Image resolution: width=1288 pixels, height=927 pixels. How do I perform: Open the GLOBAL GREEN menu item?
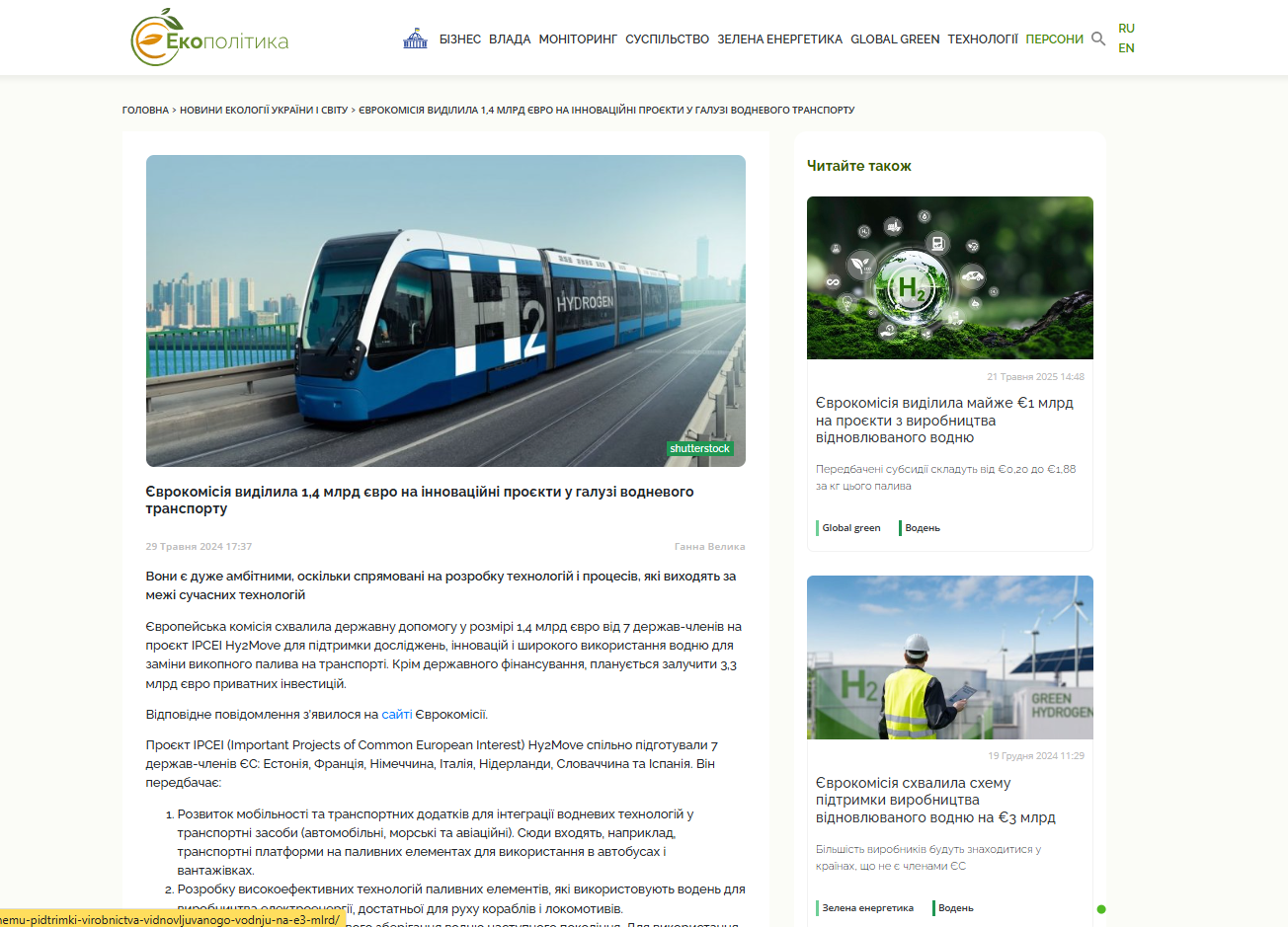pos(895,39)
